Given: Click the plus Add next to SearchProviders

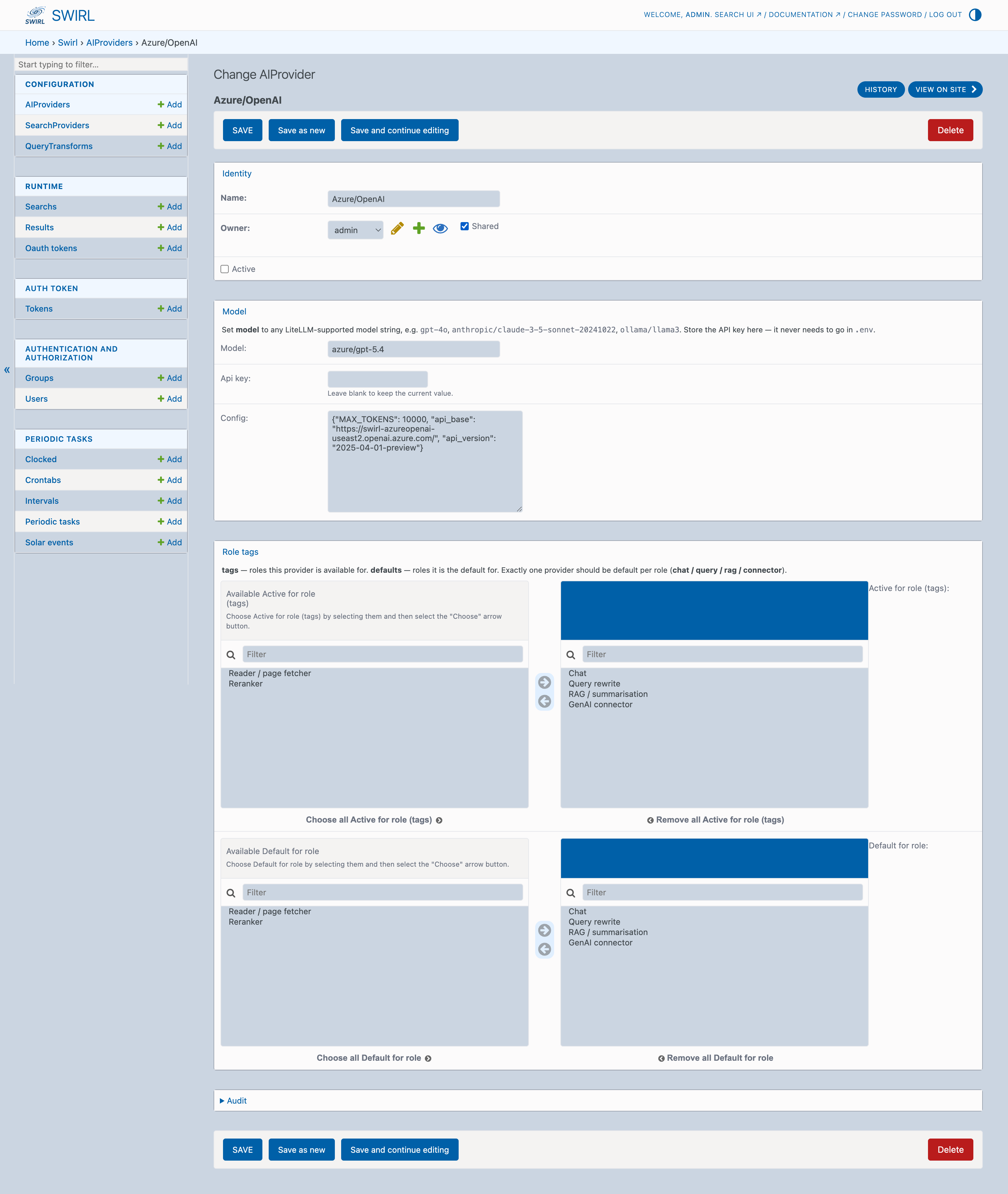Looking at the screenshot, I should (170, 125).
